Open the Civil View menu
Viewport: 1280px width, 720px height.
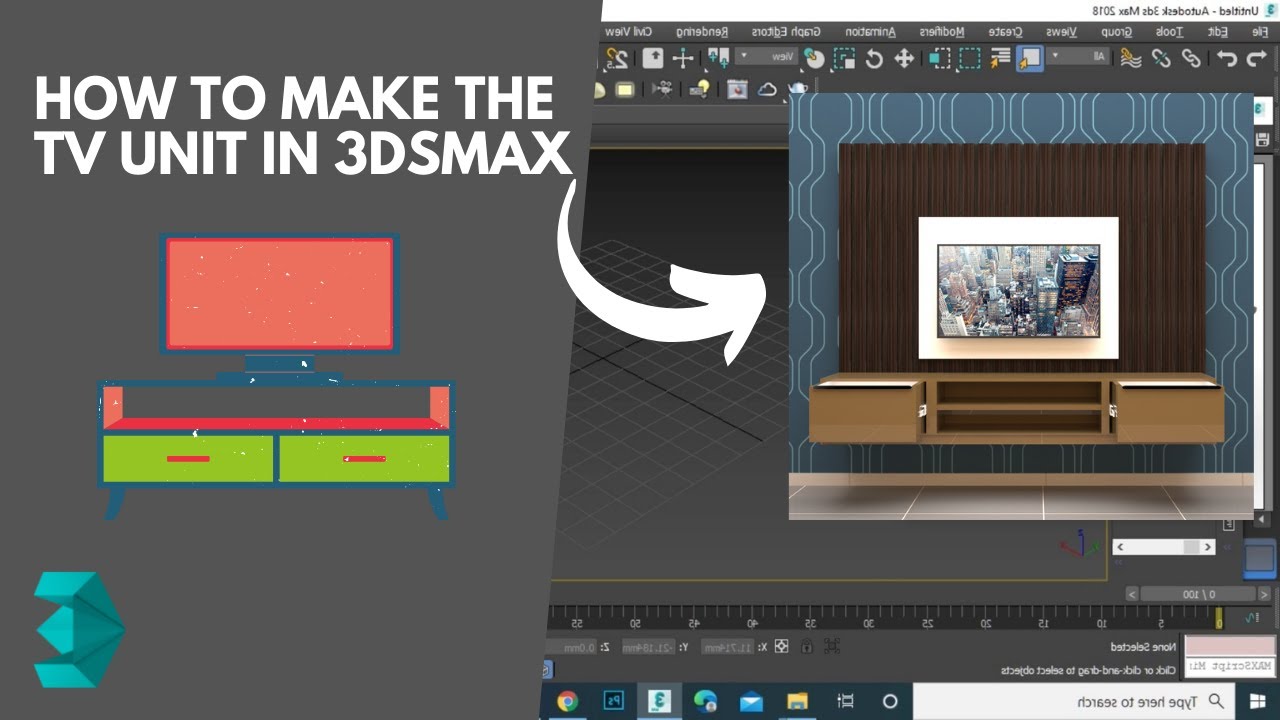pos(628,32)
